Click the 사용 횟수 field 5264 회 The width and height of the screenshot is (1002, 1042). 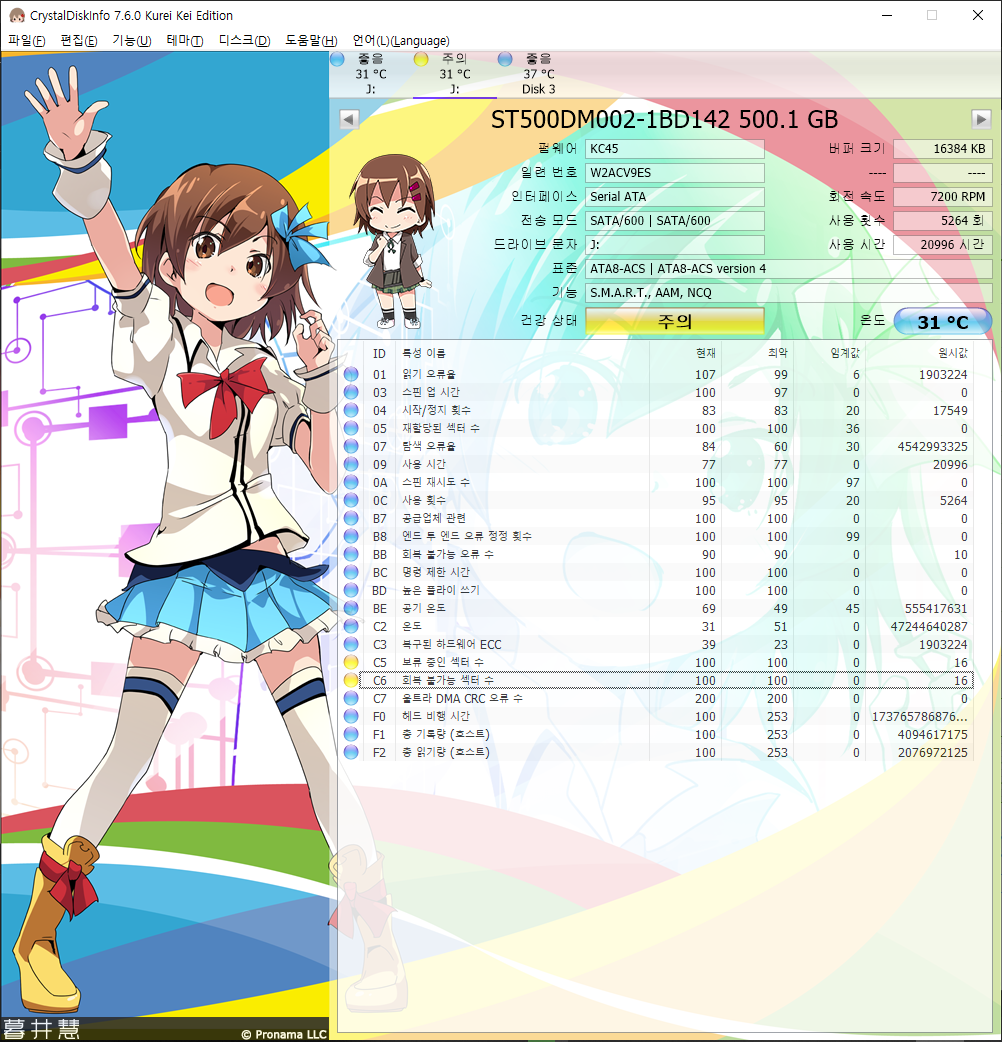point(943,221)
